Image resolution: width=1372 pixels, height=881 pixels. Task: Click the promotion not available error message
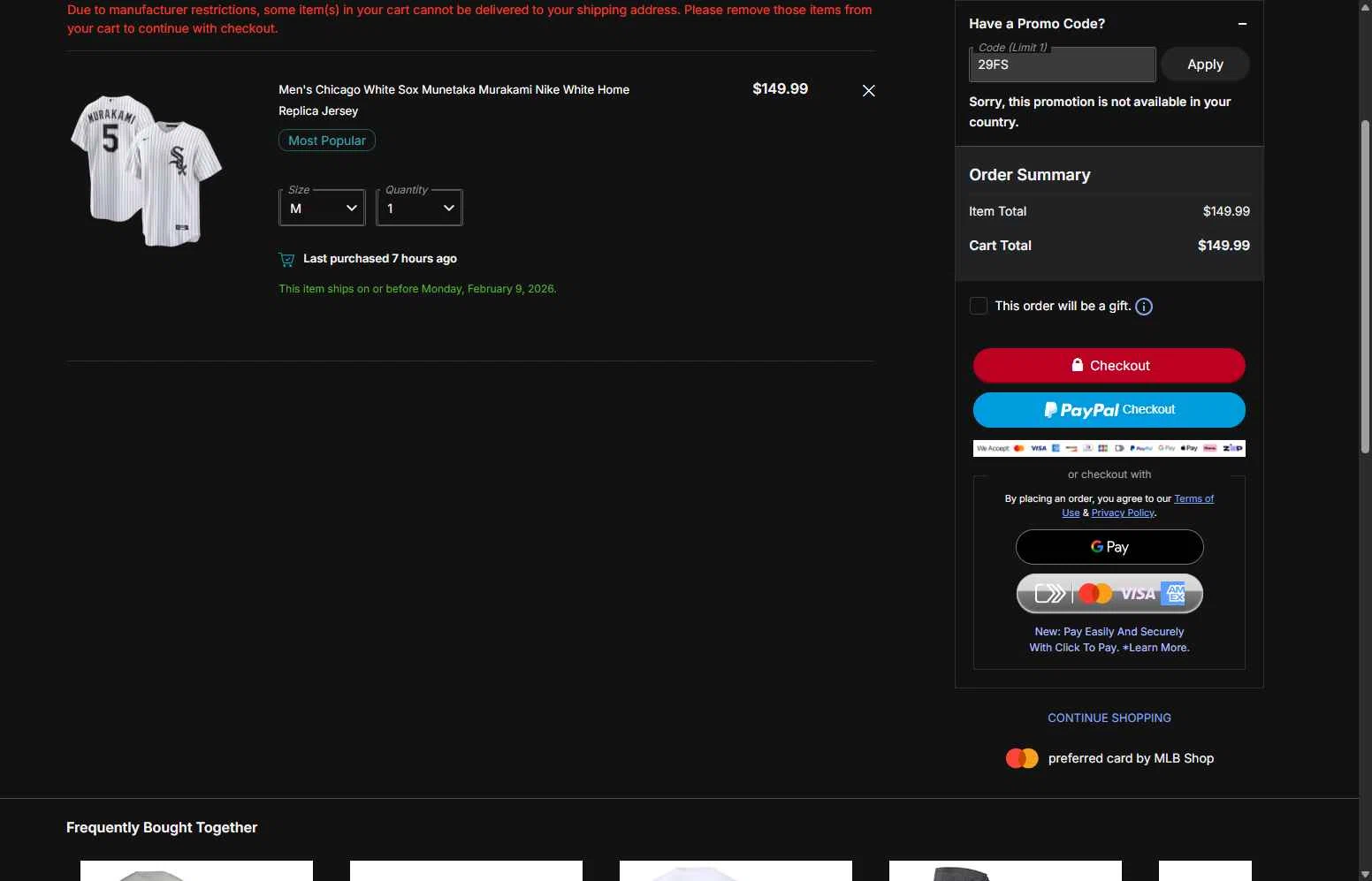(1100, 112)
